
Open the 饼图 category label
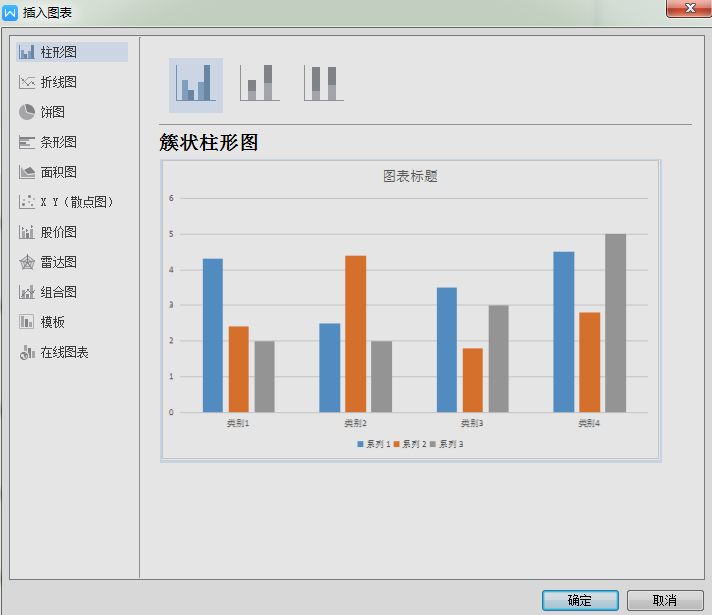pyautogui.click(x=53, y=112)
